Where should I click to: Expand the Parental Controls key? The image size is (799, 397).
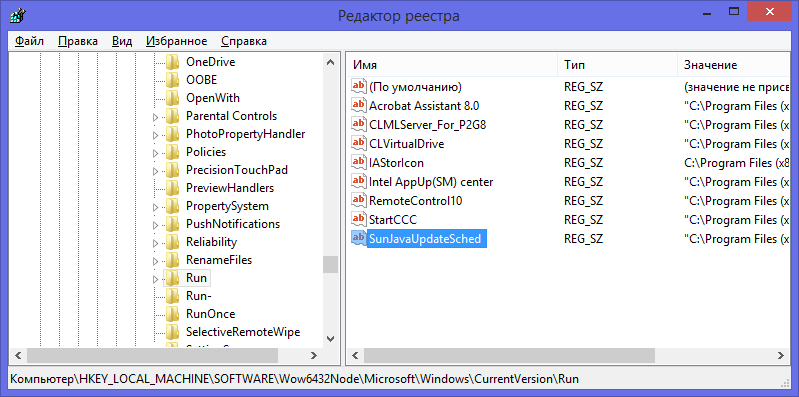(x=156, y=117)
